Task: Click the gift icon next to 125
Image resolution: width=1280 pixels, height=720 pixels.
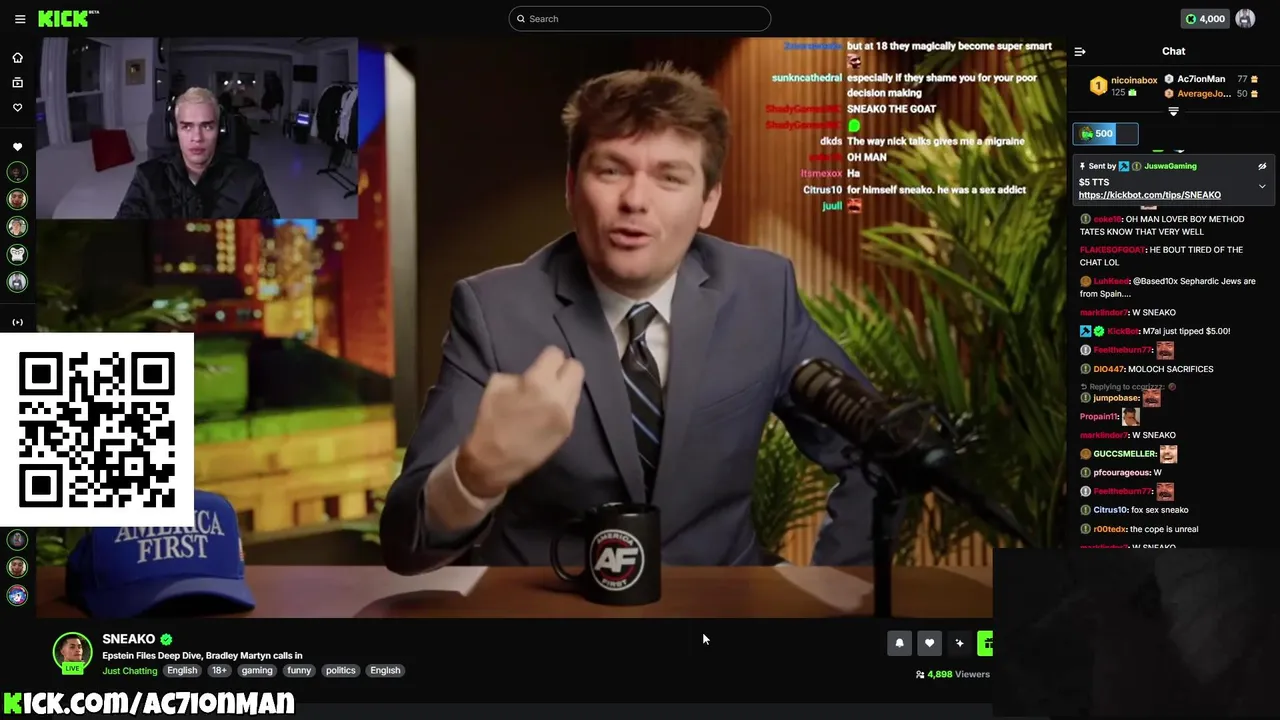Action: (1133, 93)
